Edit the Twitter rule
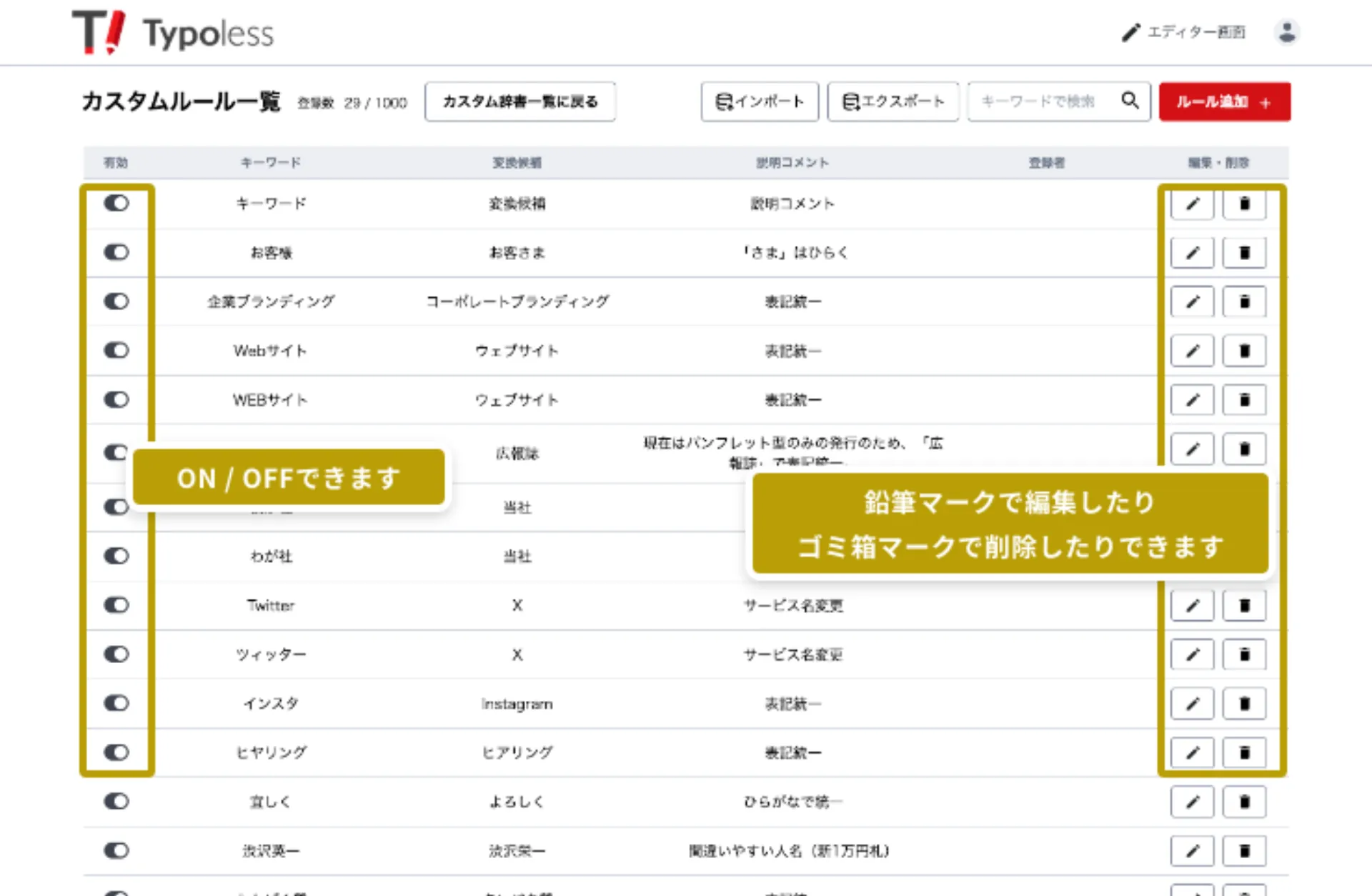Image resolution: width=1372 pixels, height=896 pixels. (x=1192, y=606)
